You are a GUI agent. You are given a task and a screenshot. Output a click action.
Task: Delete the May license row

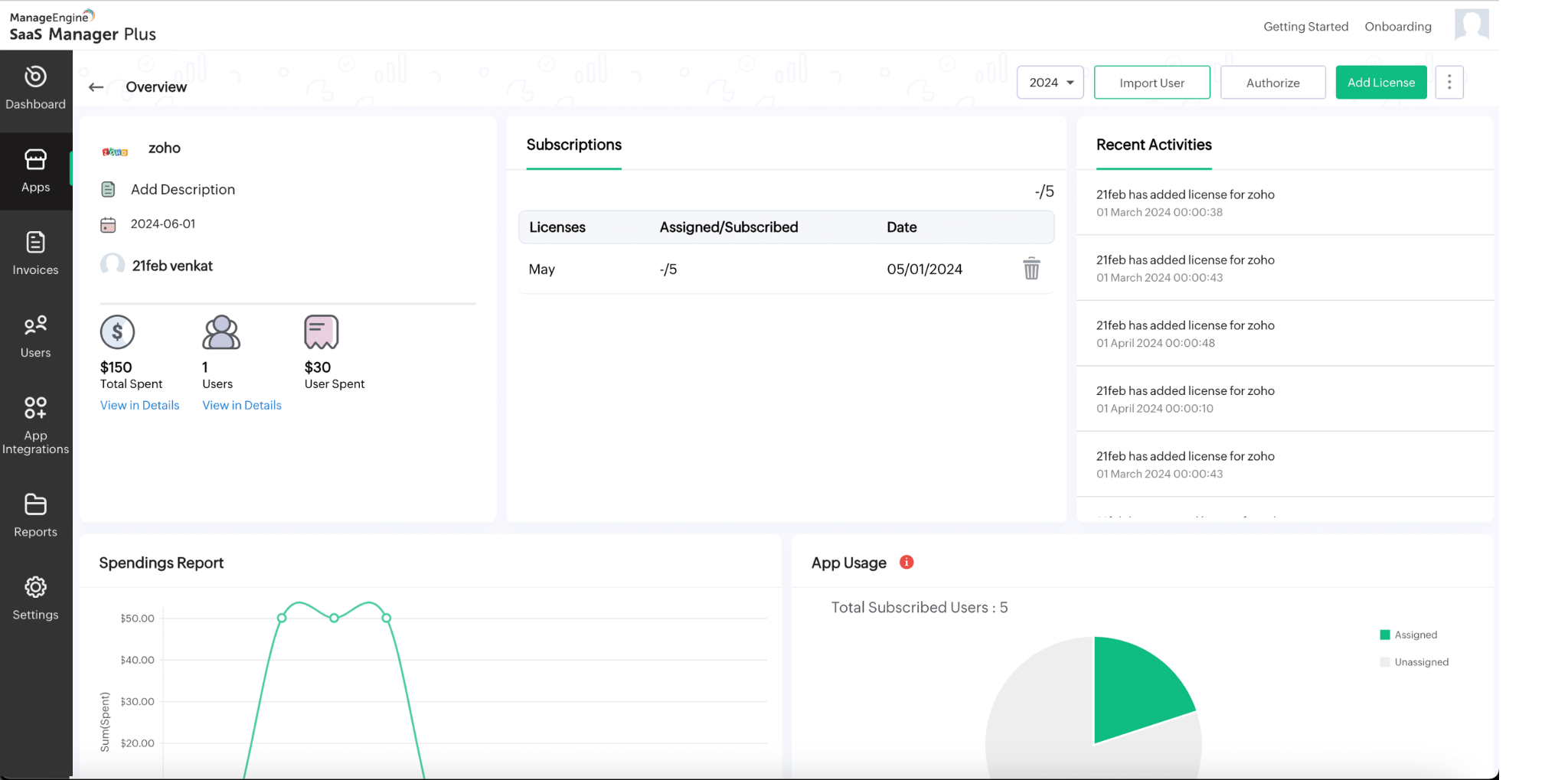(x=1031, y=269)
